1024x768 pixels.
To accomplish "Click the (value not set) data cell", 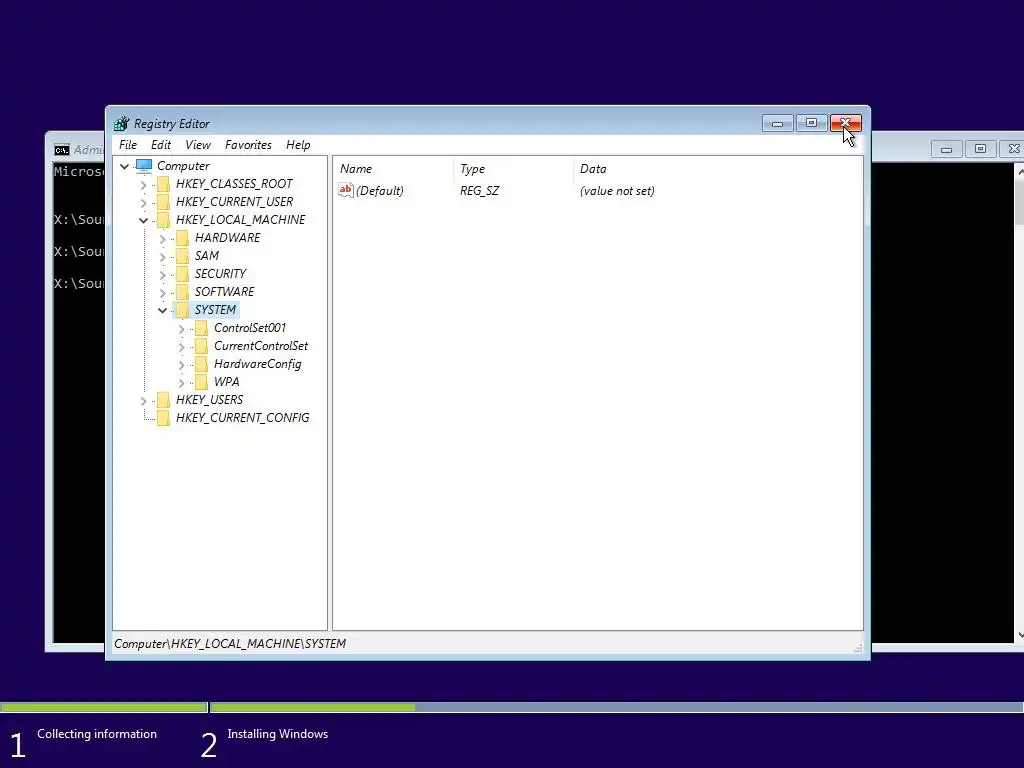I will (617, 191).
